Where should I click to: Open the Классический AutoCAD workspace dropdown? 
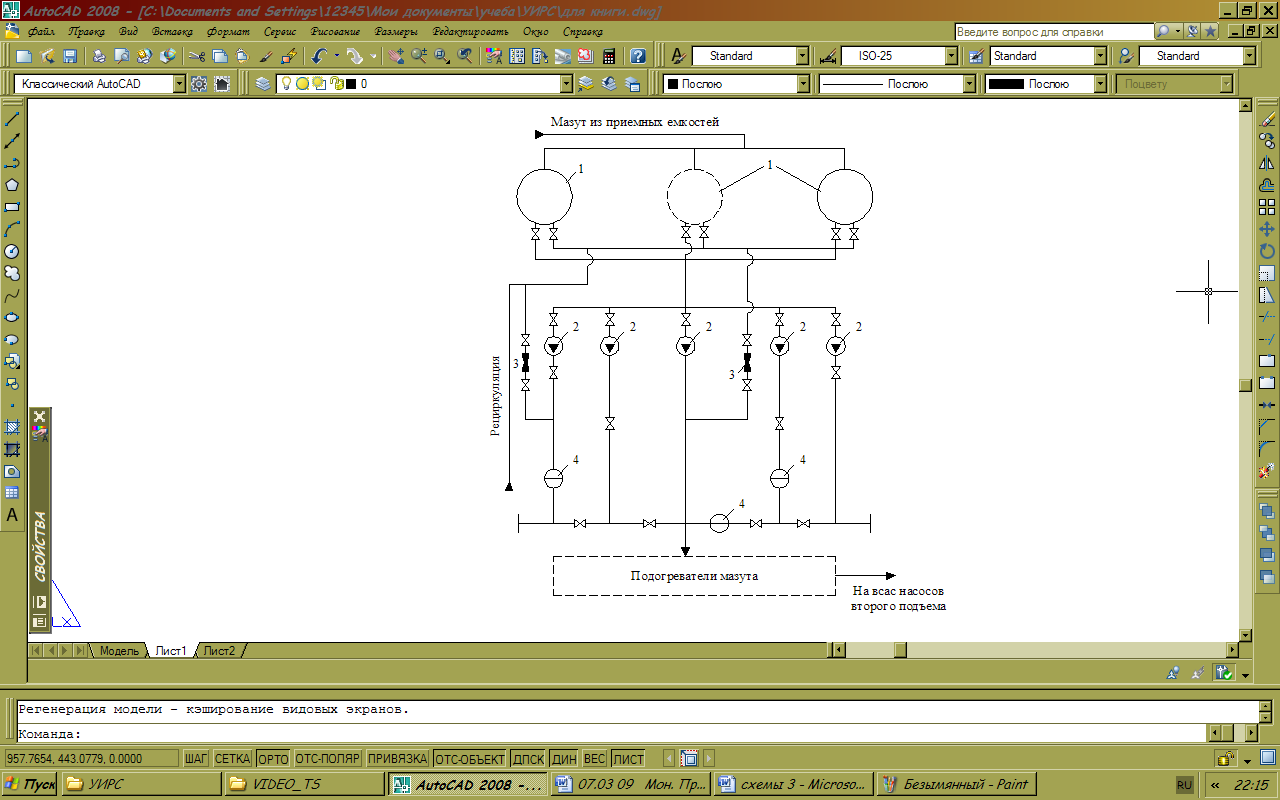tap(179, 84)
